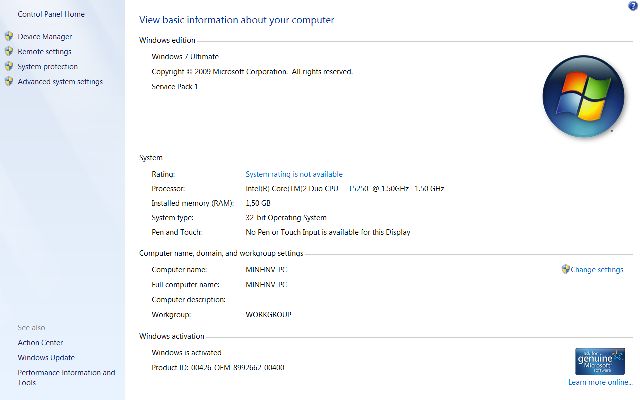Click the shield icon beside System protection

[x=9, y=66]
